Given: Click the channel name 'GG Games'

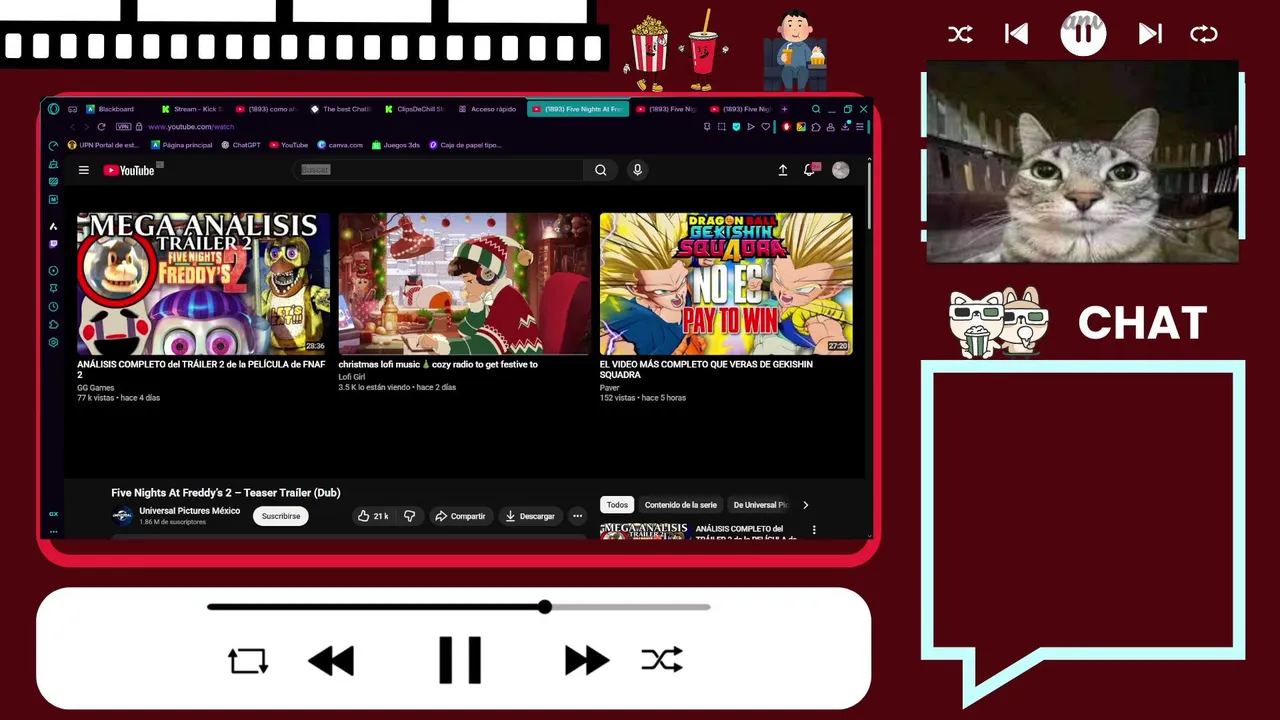Looking at the screenshot, I should click(96, 387).
